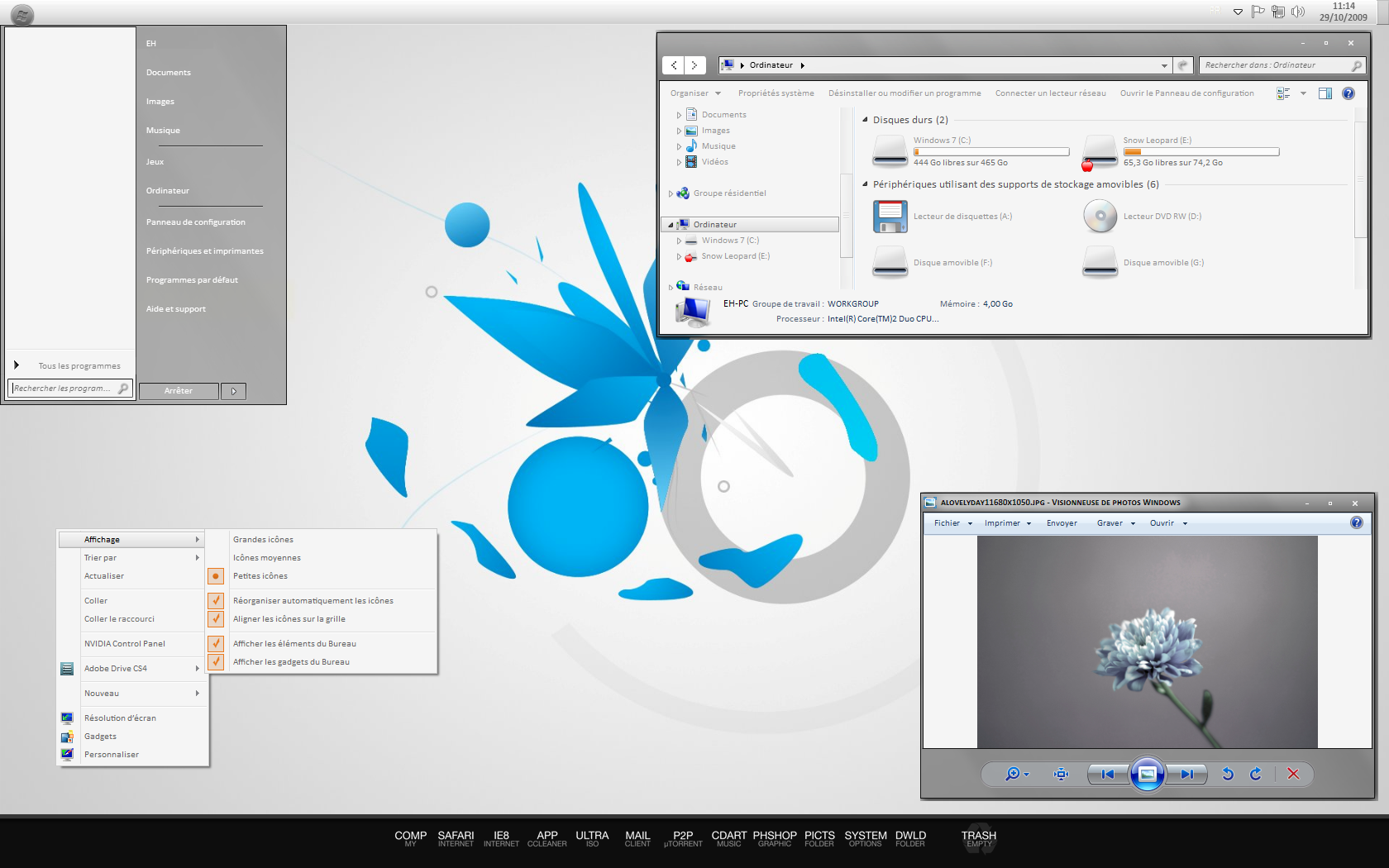Open the Fichier menu in photo viewer

pyautogui.click(x=953, y=523)
